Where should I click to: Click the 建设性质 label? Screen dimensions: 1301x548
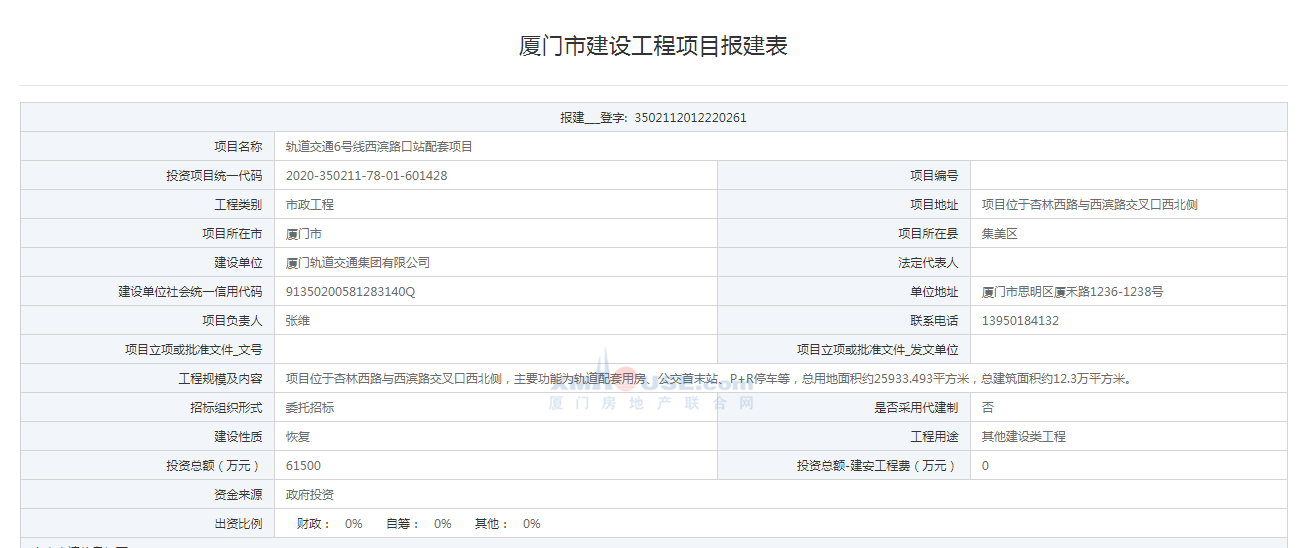point(238,437)
